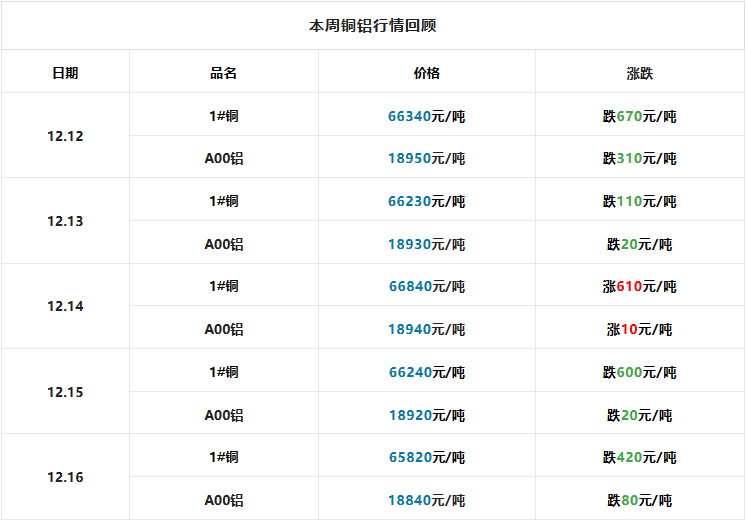Click change value 跌80元/吨

point(639,501)
